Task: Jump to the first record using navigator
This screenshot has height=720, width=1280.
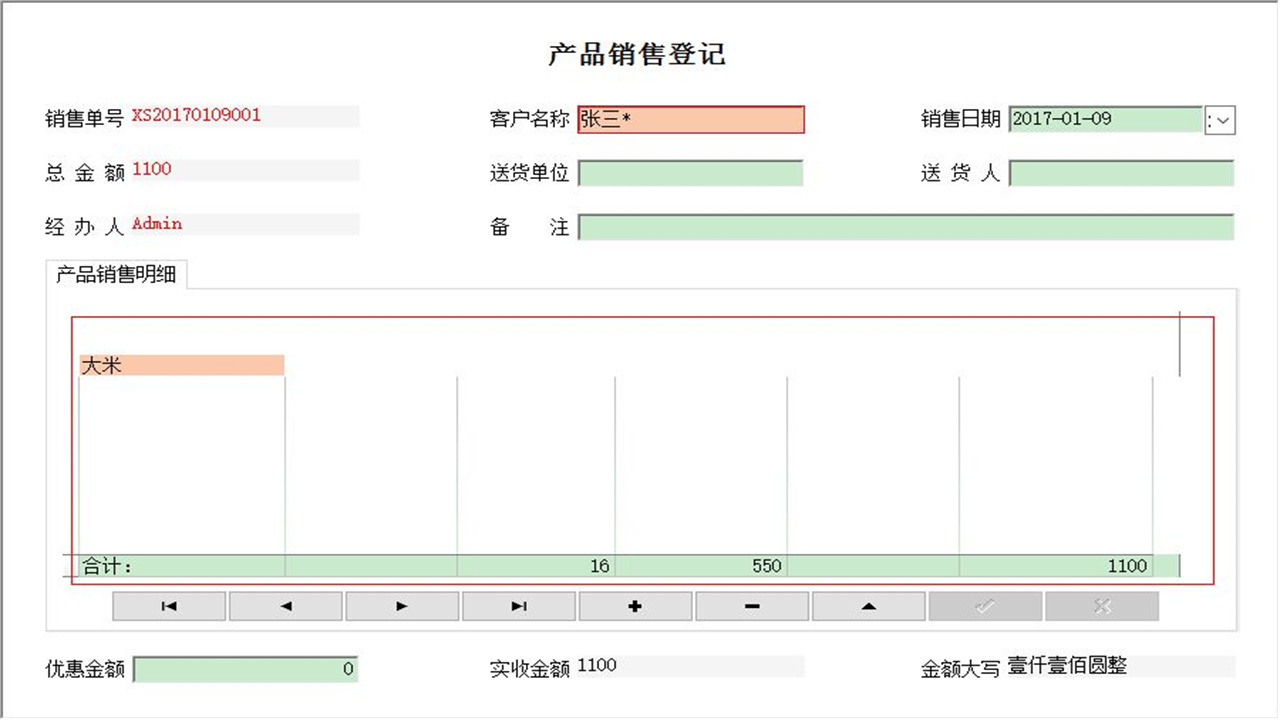Action: pyautogui.click(x=168, y=605)
